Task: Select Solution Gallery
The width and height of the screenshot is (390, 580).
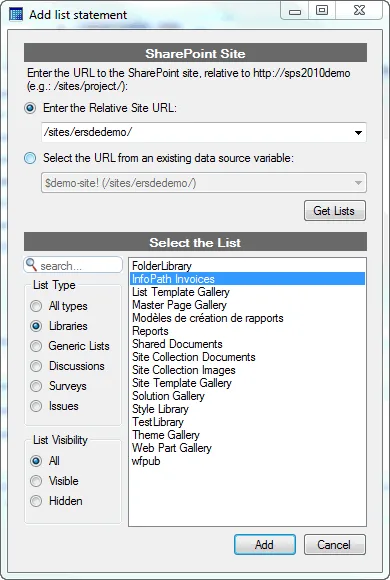Action: (x=247, y=396)
